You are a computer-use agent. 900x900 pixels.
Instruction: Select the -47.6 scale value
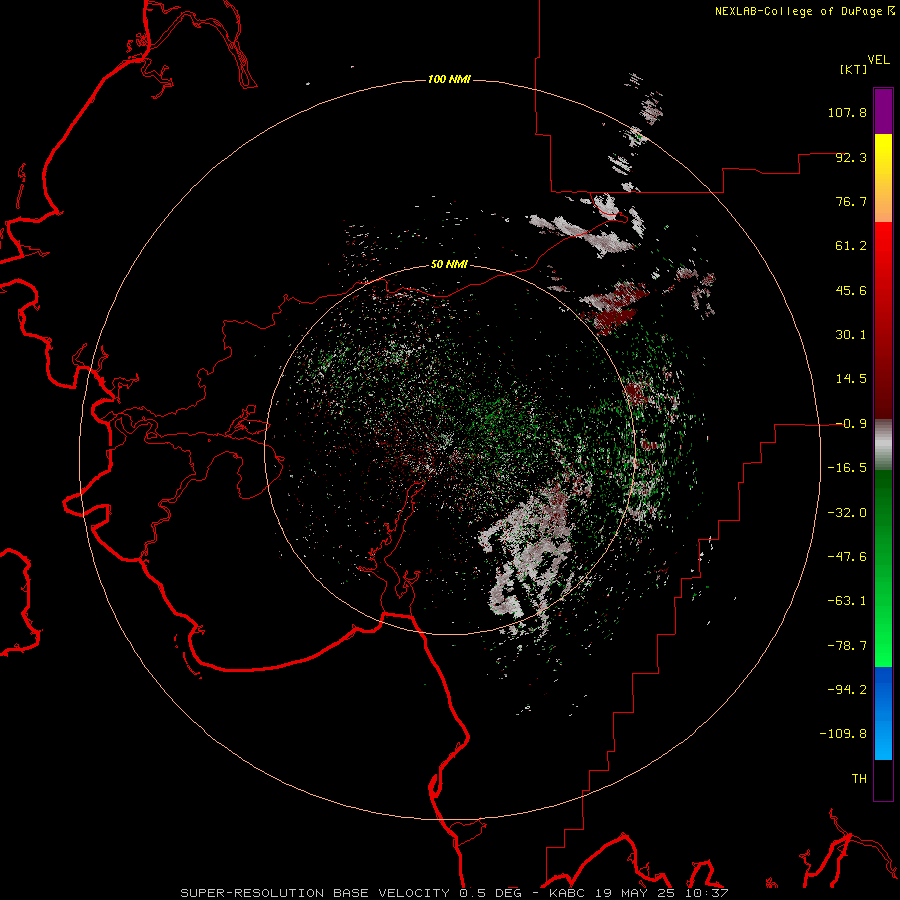coord(847,557)
